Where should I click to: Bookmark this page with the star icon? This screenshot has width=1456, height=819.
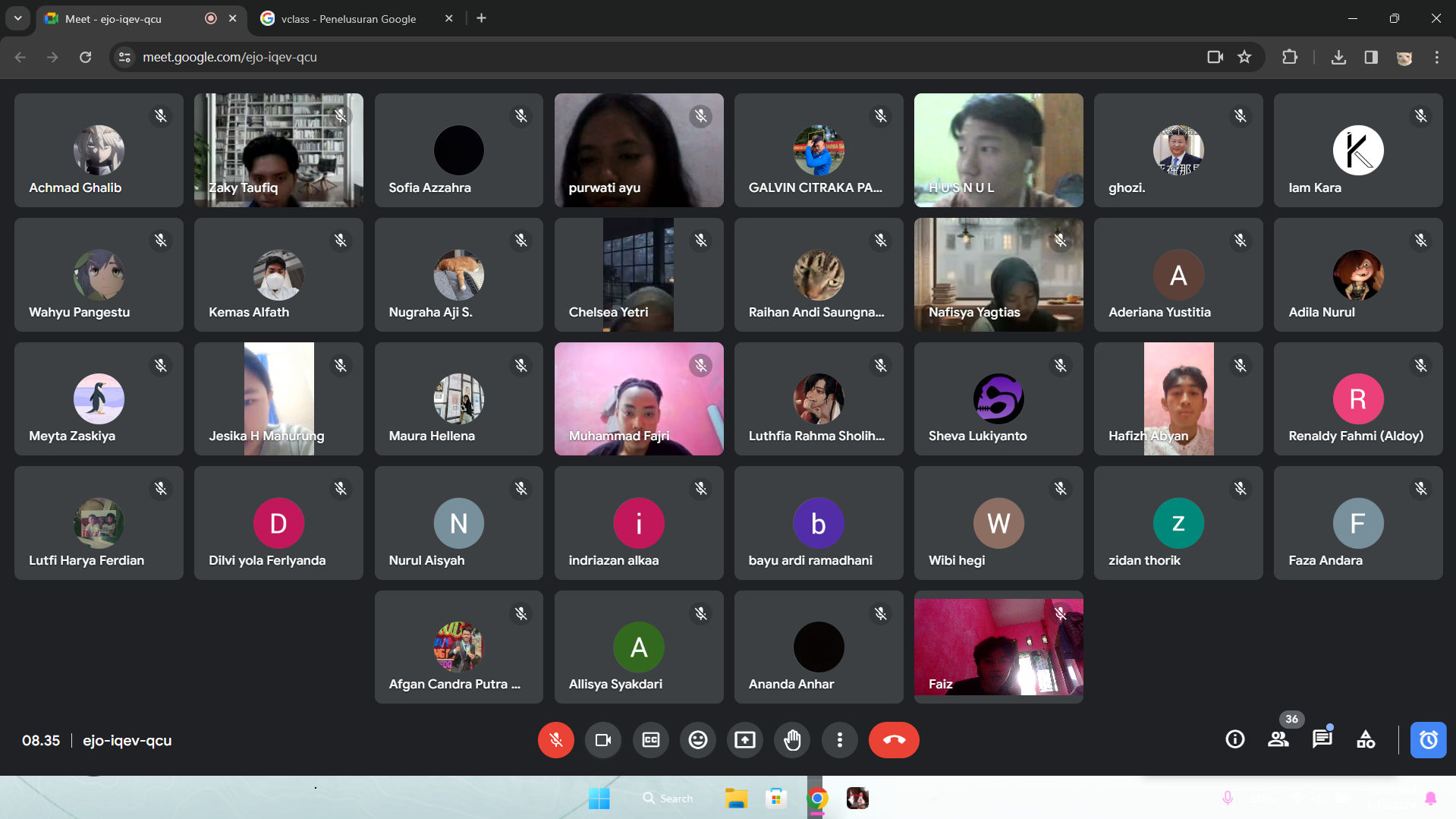1244,57
